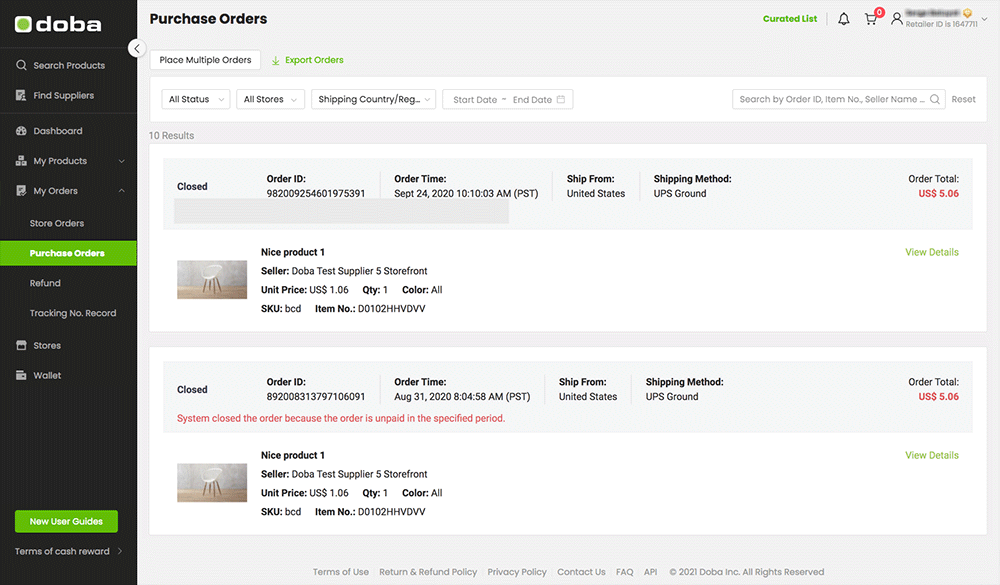This screenshot has width=1000, height=585.
Task: Collapse the sidebar with arrow button
Action: pos(137,48)
